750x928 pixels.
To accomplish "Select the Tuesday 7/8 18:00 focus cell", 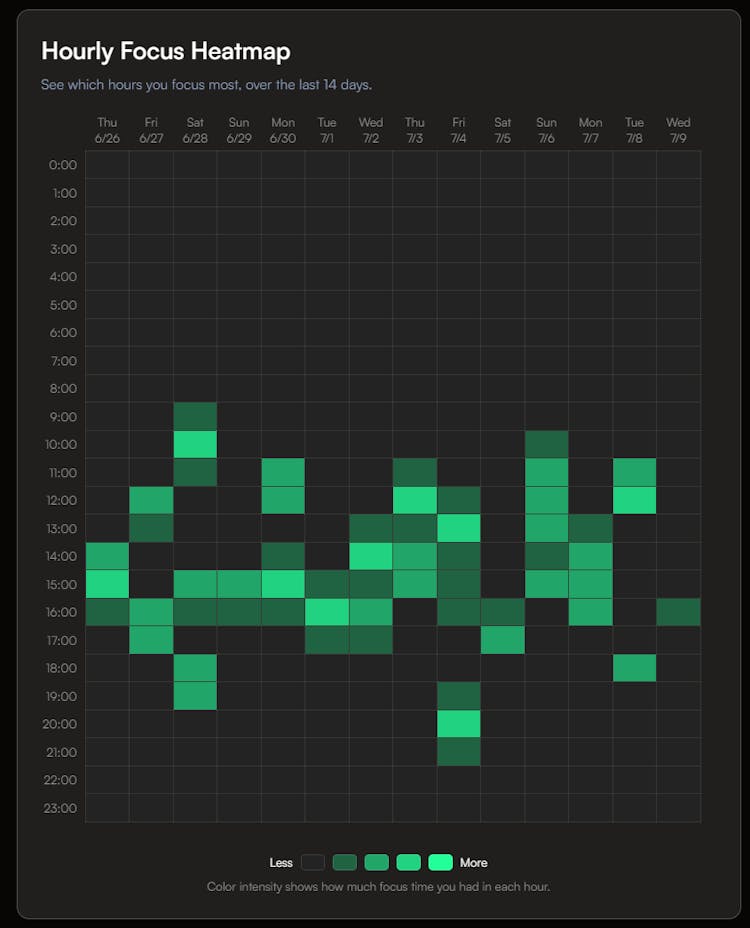I will click(x=634, y=668).
